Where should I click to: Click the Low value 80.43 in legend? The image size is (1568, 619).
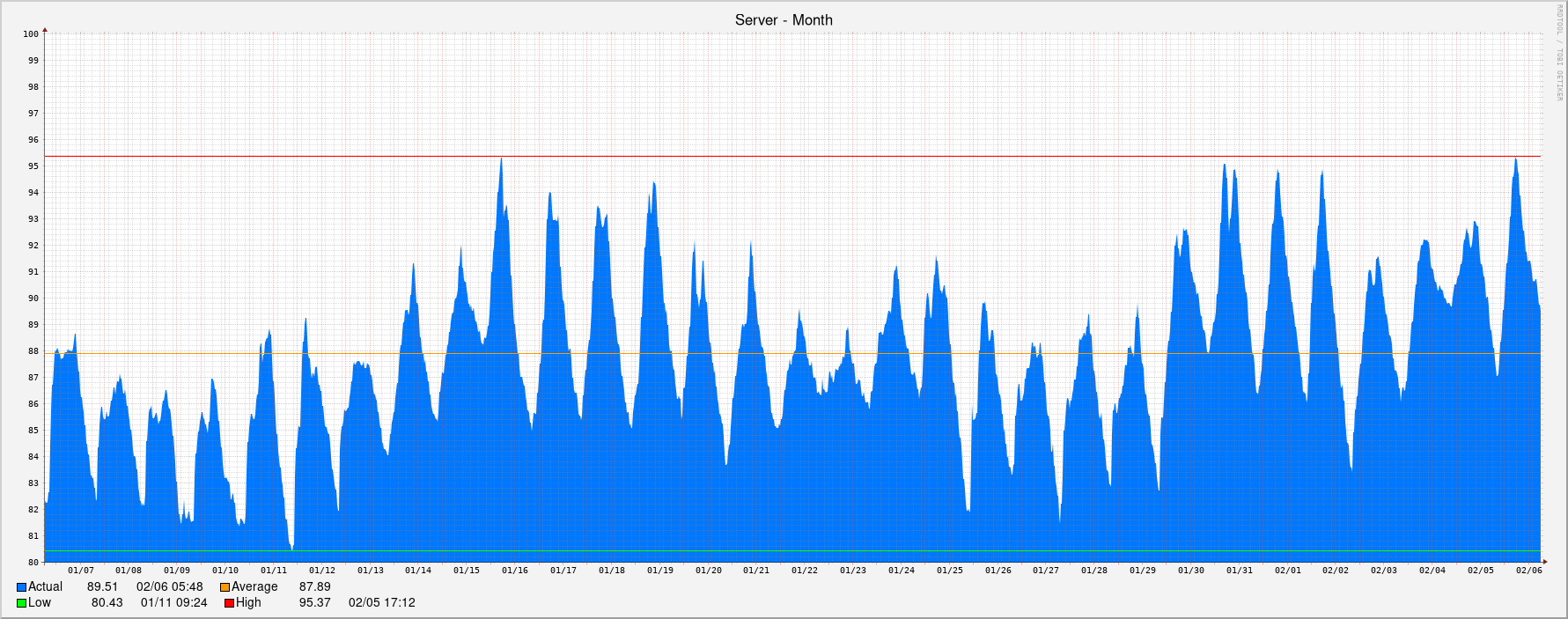[107, 603]
